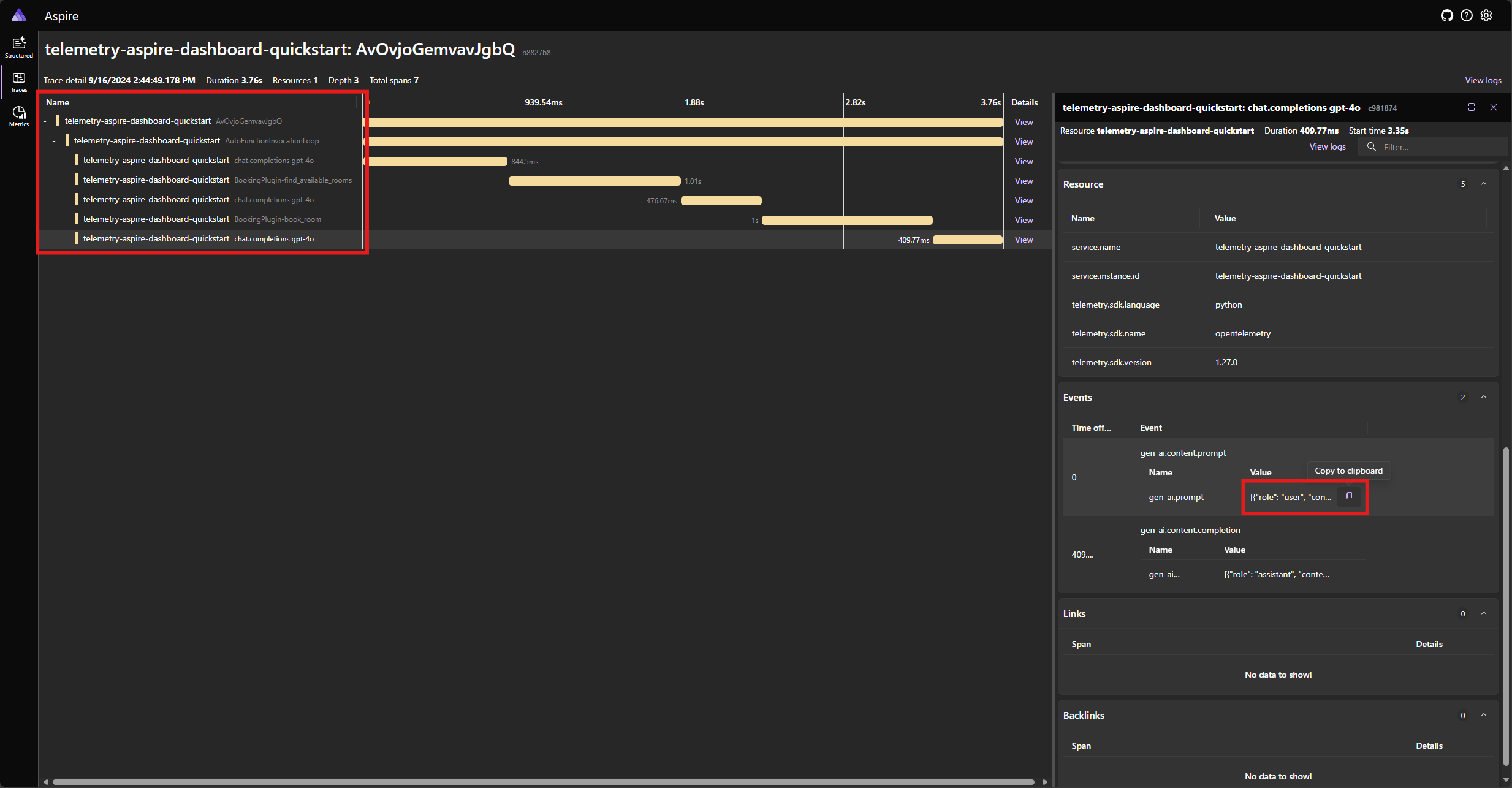This screenshot has width=1512, height=788.
Task: Click the 409.77ms span duration bar
Action: pyautogui.click(x=968, y=240)
